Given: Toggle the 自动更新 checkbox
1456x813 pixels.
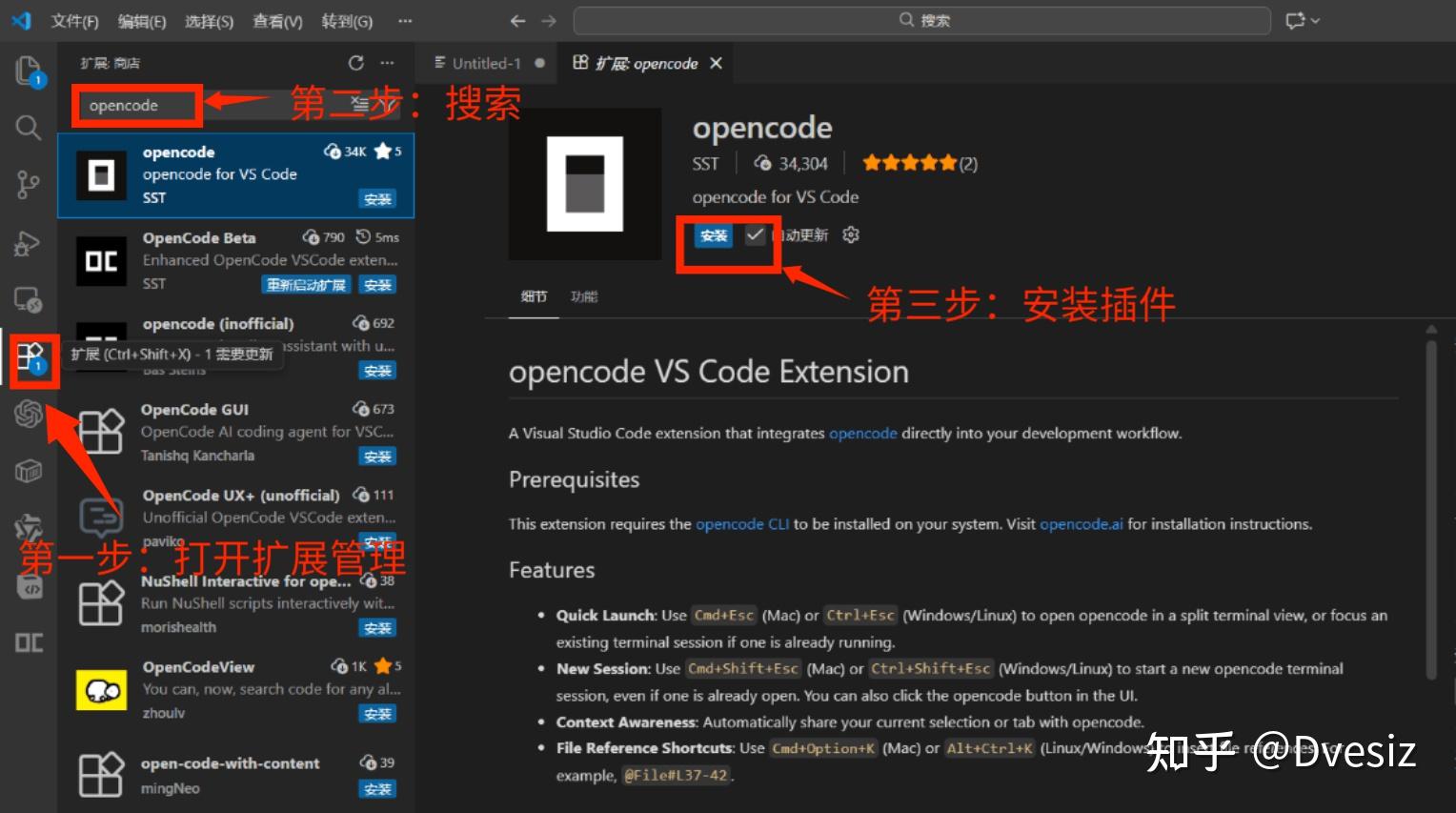Looking at the screenshot, I should tap(755, 234).
